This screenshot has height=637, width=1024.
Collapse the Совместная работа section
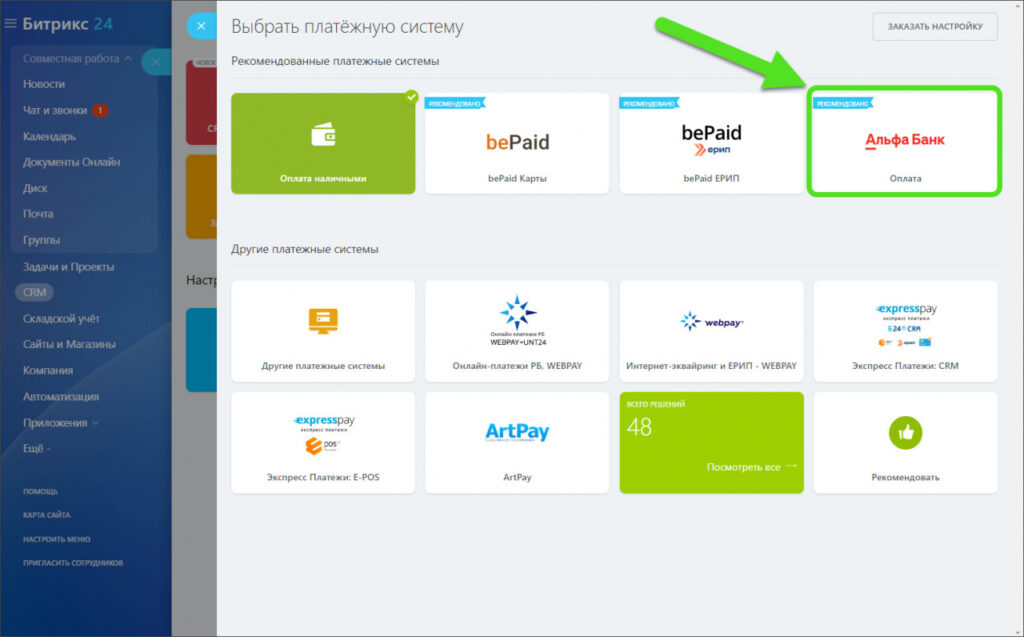(127, 59)
